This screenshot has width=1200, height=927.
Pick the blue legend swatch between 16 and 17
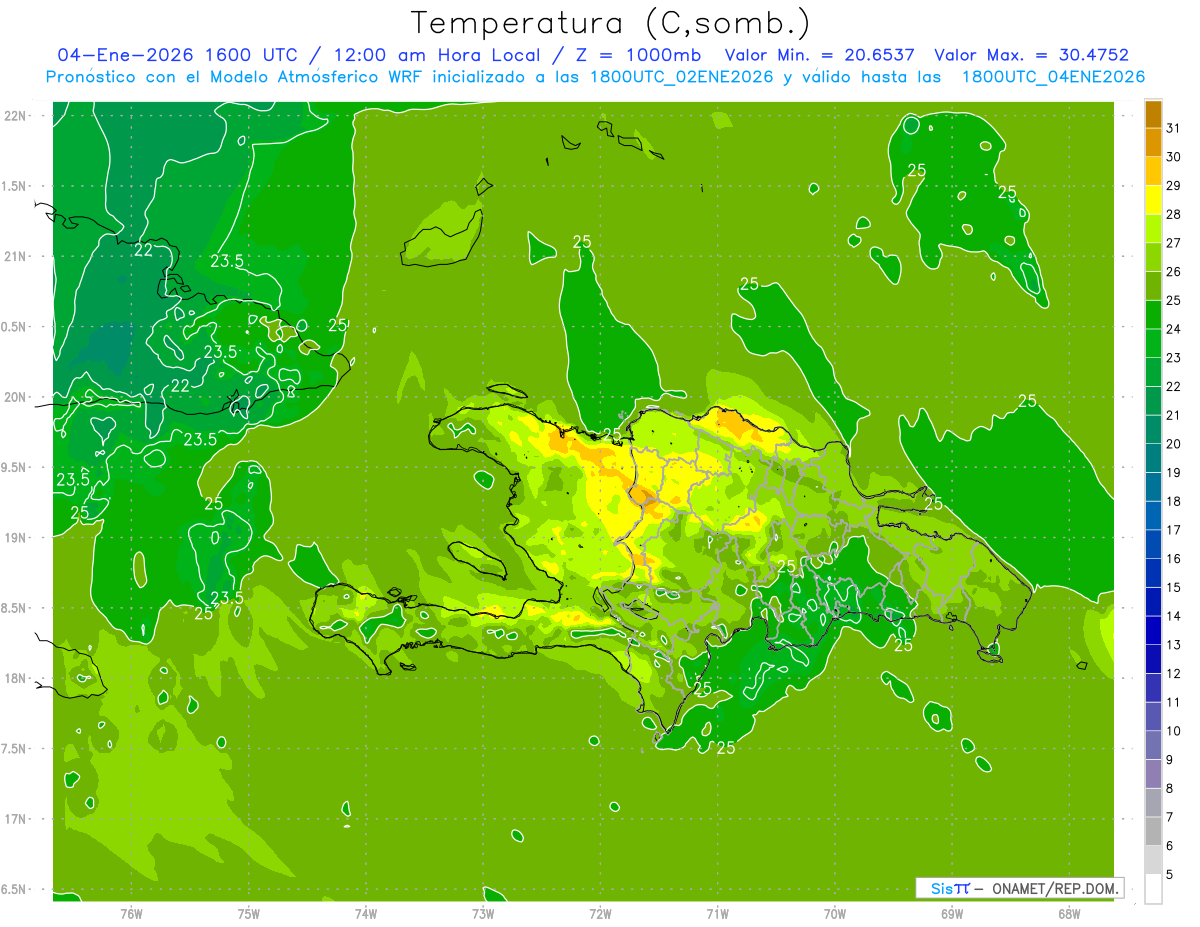pos(1153,545)
